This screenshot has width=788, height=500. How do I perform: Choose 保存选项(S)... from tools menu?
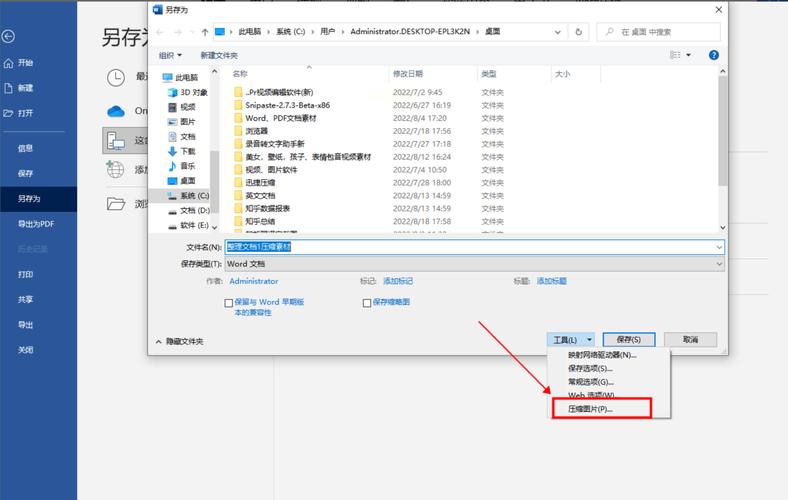(x=590, y=368)
